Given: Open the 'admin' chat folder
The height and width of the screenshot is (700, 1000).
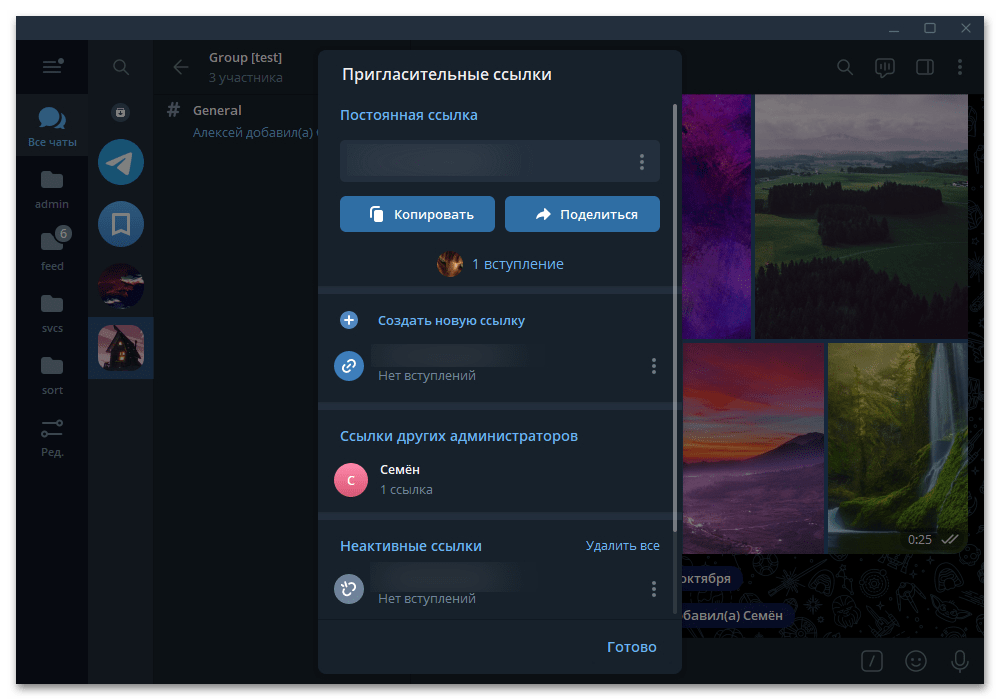Looking at the screenshot, I should (52, 189).
